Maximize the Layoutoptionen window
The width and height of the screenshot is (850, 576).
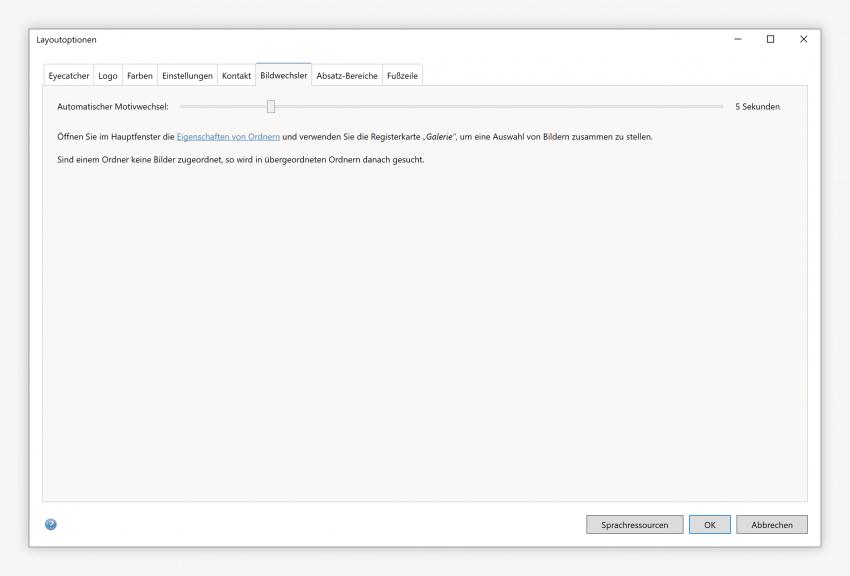770,39
